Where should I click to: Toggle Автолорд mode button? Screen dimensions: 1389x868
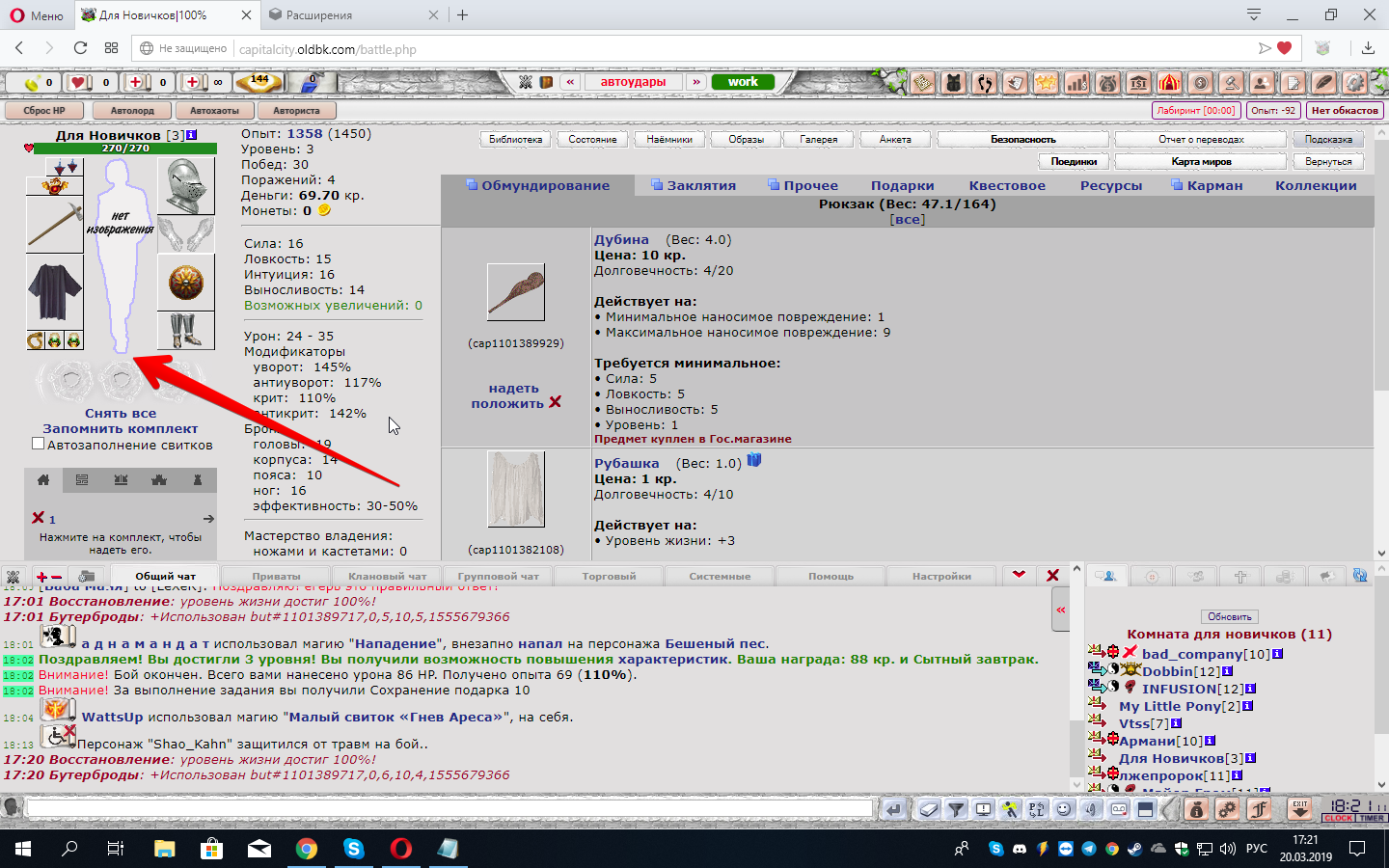pyautogui.click(x=132, y=111)
